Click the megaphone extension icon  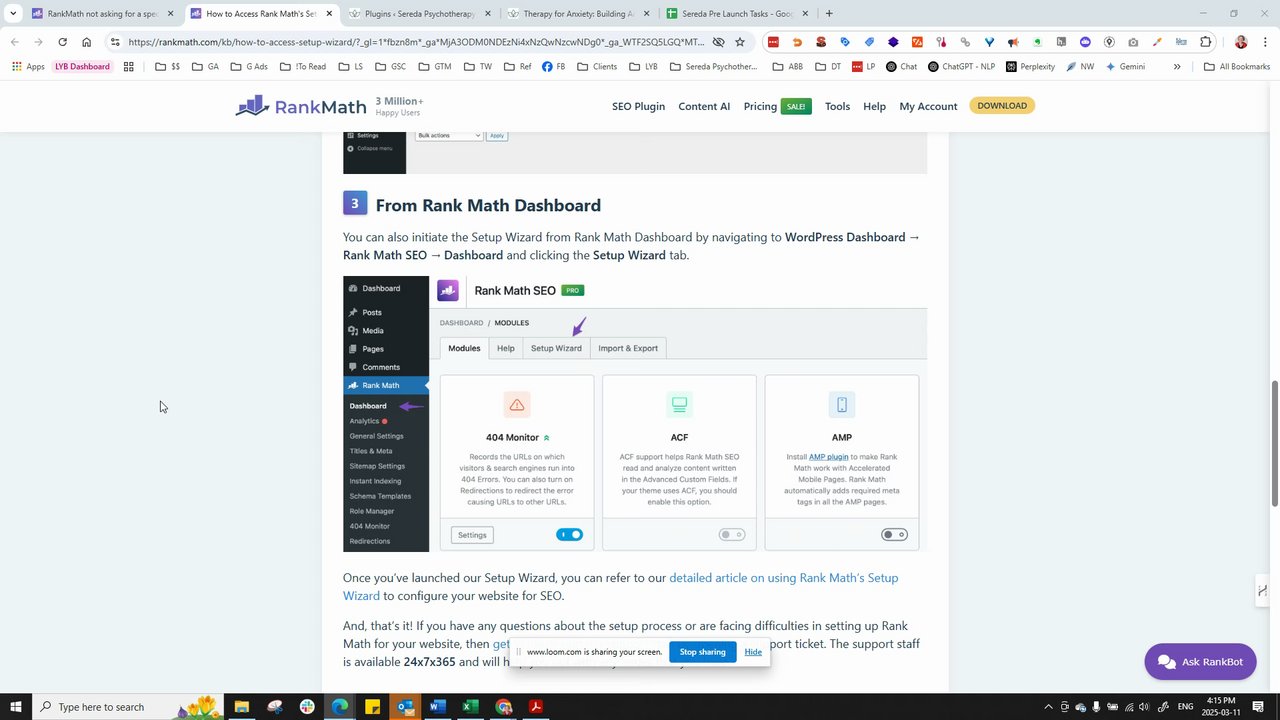click(x=1013, y=42)
